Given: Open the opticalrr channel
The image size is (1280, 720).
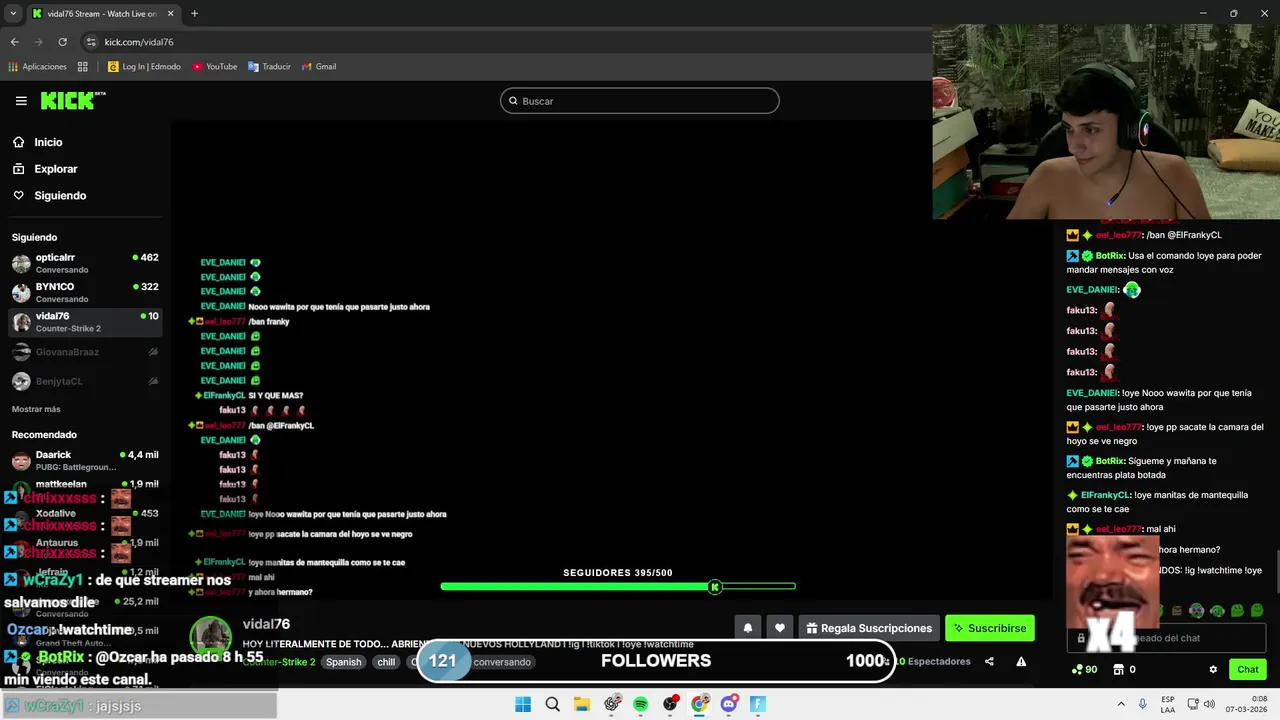Looking at the screenshot, I should (x=85, y=263).
